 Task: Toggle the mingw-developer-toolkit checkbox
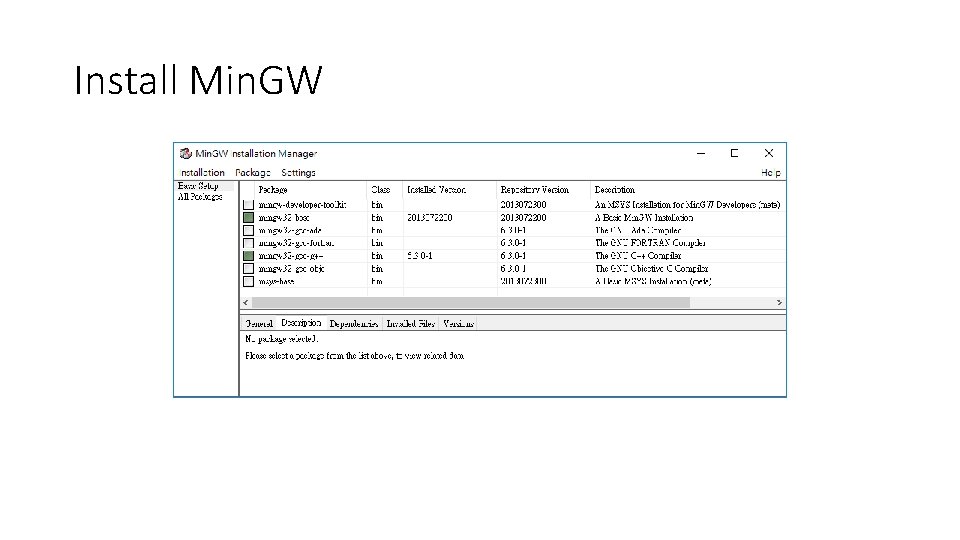tap(248, 204)
